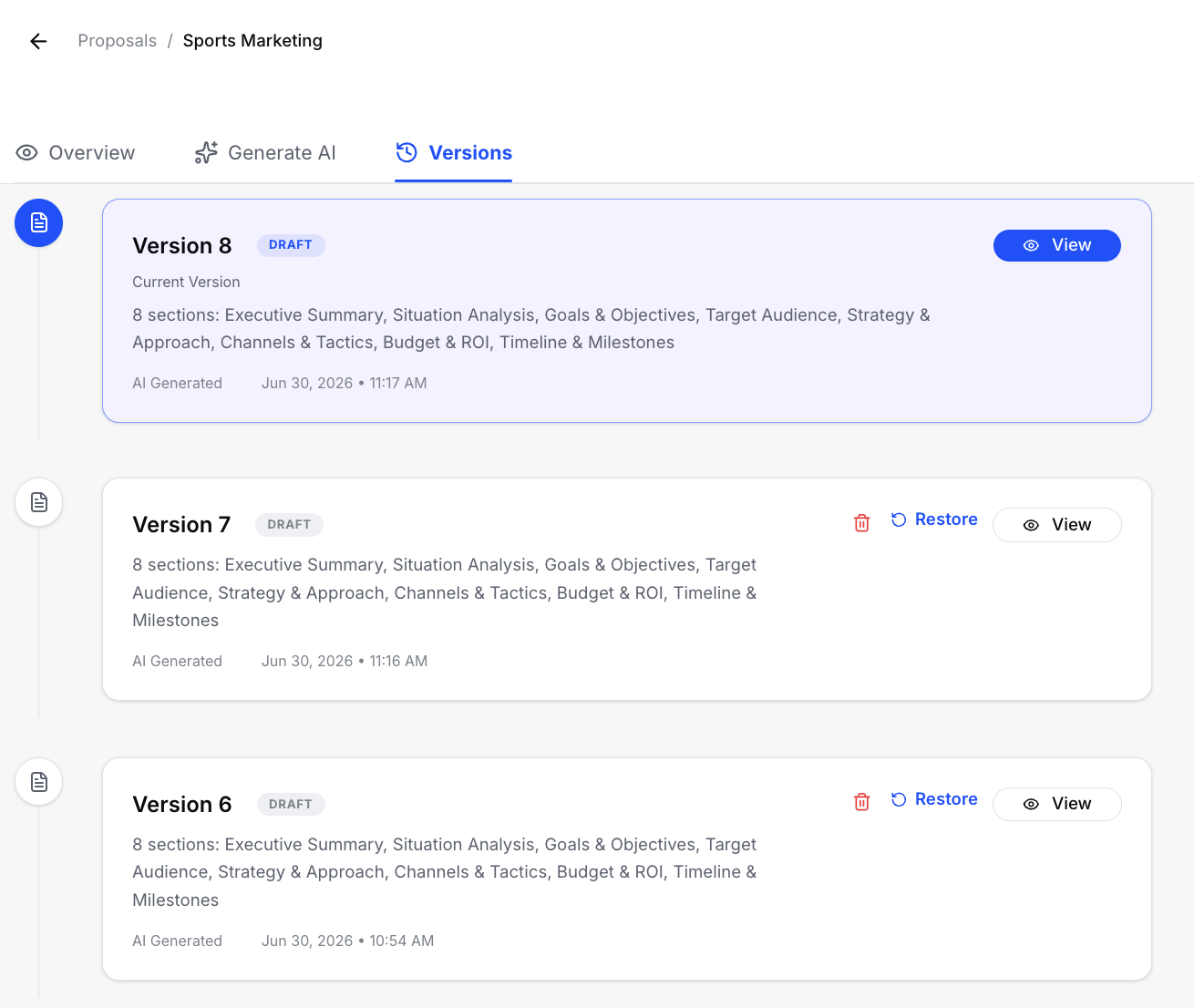Click the sections summary text in Version 7
The height and width of the screenshot is (1008, 1194).
tap(445, 592)
